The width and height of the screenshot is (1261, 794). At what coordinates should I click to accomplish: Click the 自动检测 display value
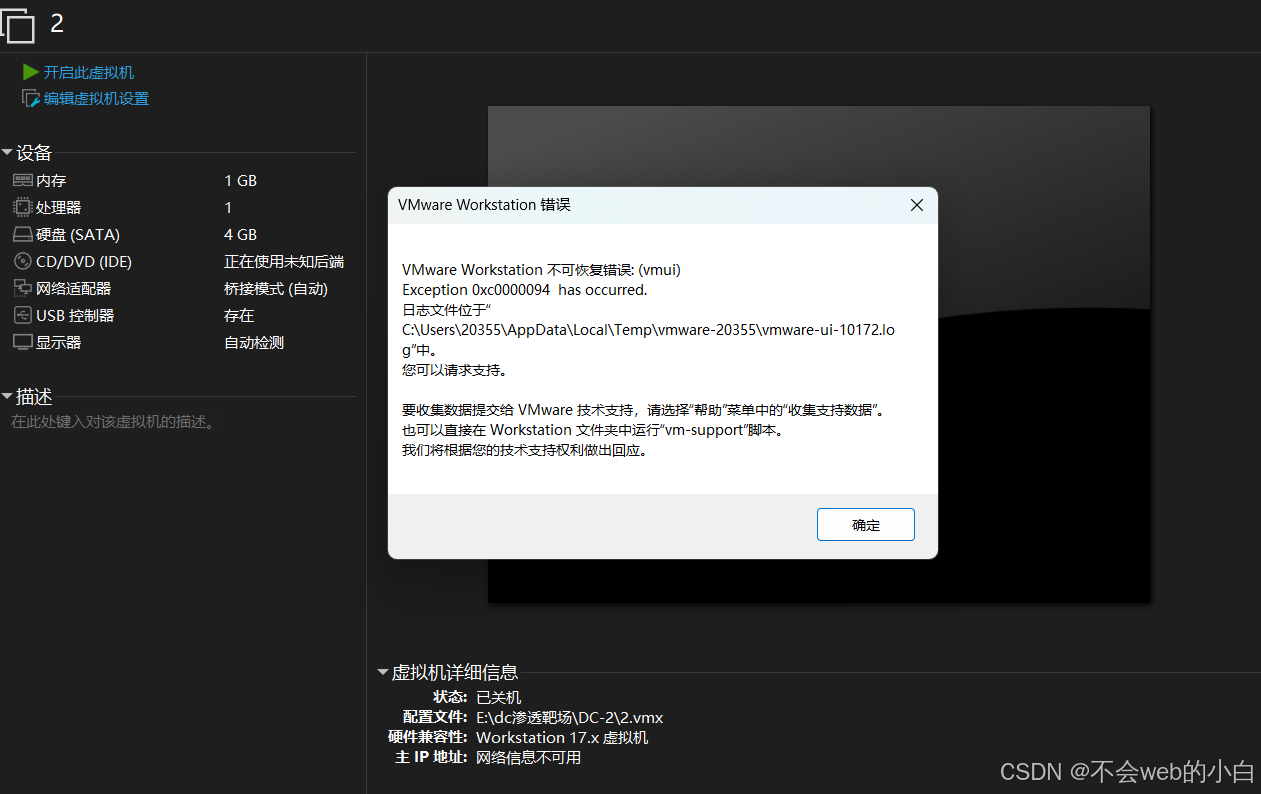coord(254,343)
